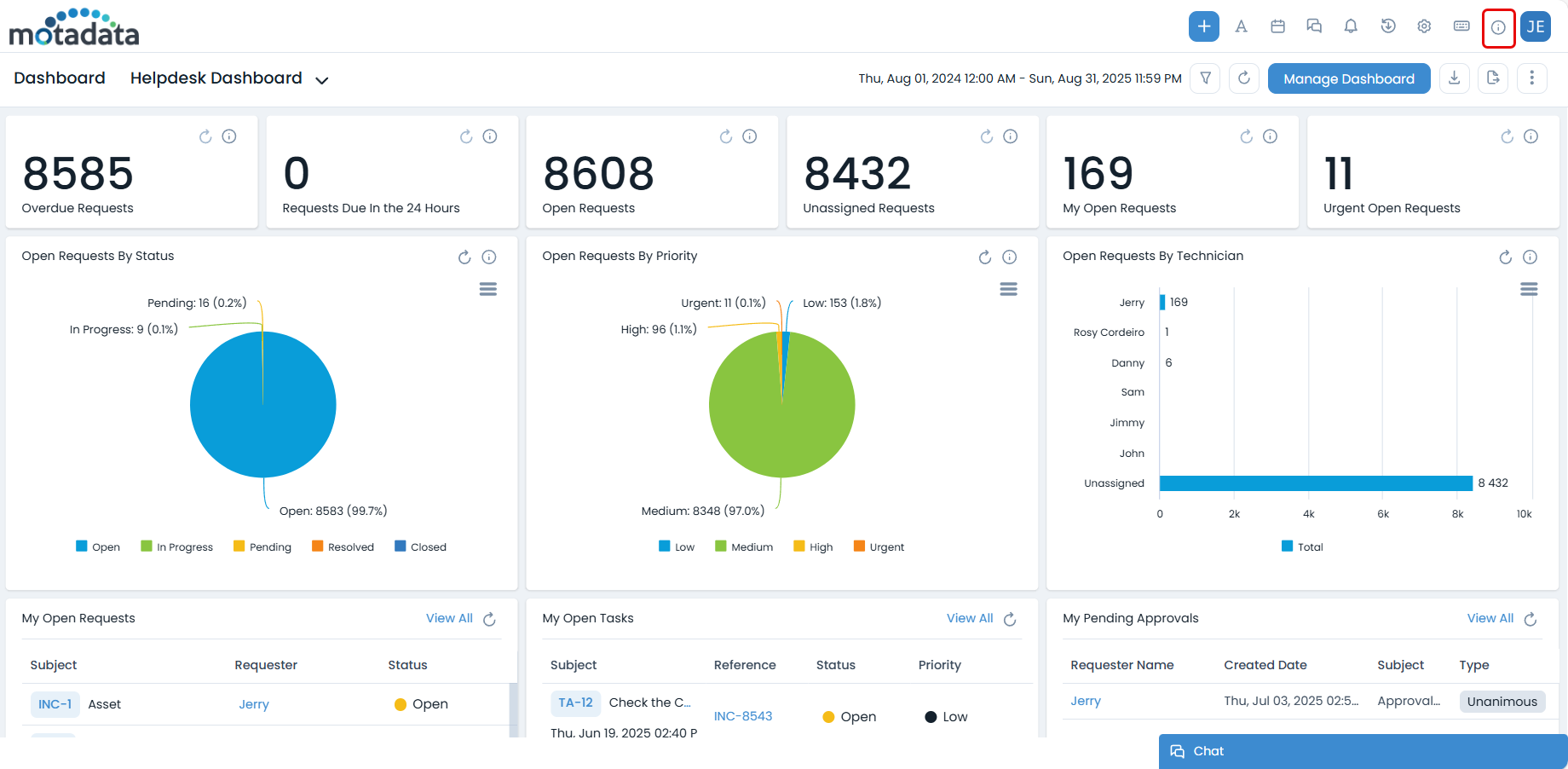The width and height of the screenshot is (1568, 769).
Task: Click View All in My Open Tasks
Action: tap(969, 618)
